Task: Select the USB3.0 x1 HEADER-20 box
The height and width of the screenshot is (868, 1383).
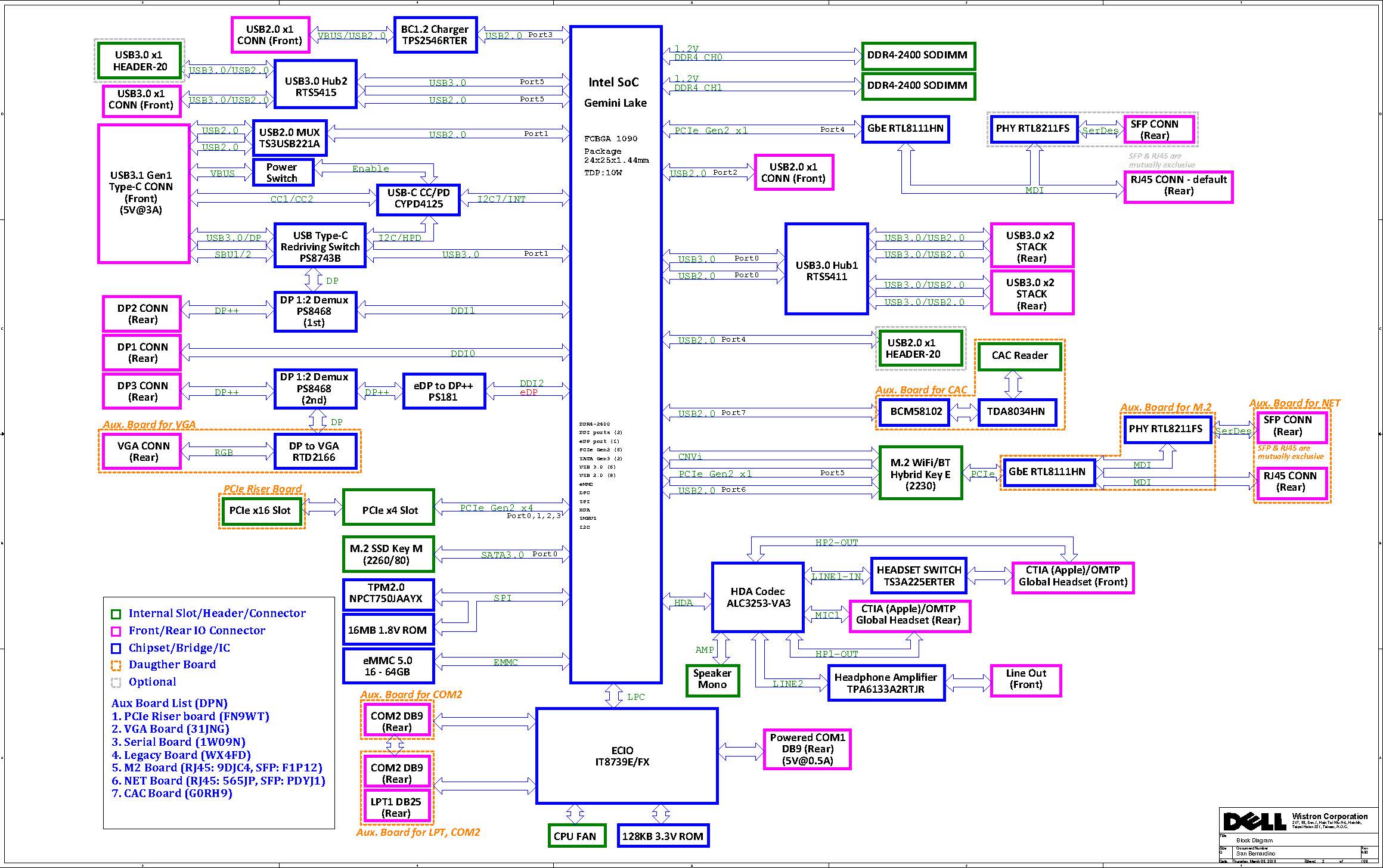Action: click(x=140, y=60)
